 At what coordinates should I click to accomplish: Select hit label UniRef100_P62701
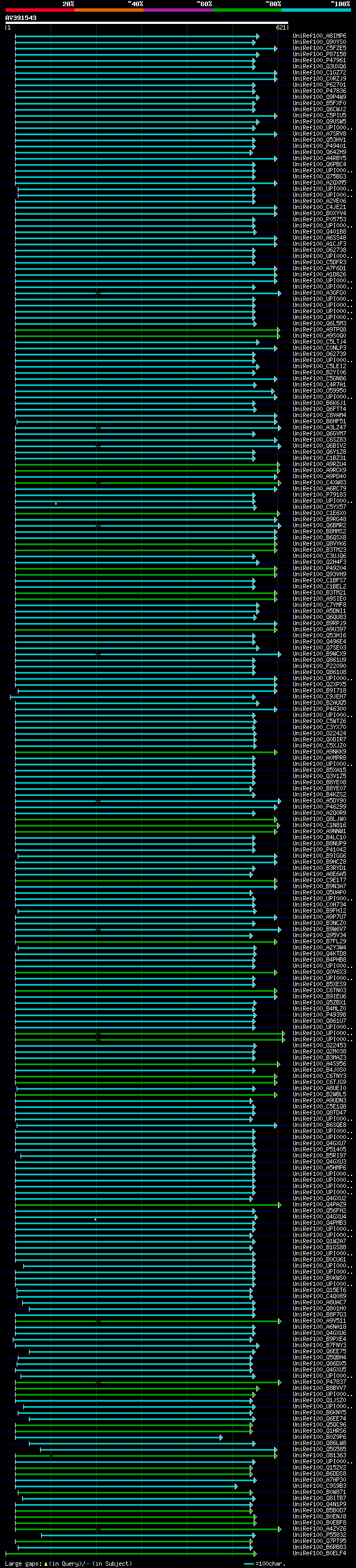coord(319,85)
